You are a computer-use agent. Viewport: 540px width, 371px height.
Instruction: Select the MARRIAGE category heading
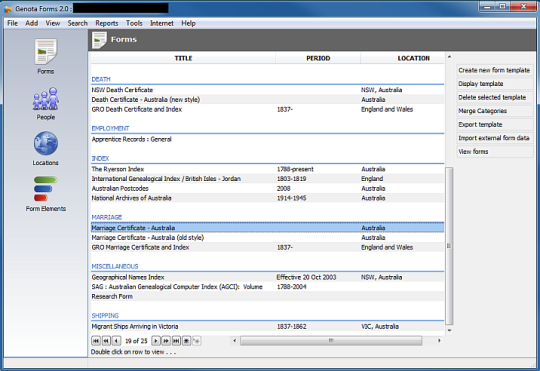(107, 217)
